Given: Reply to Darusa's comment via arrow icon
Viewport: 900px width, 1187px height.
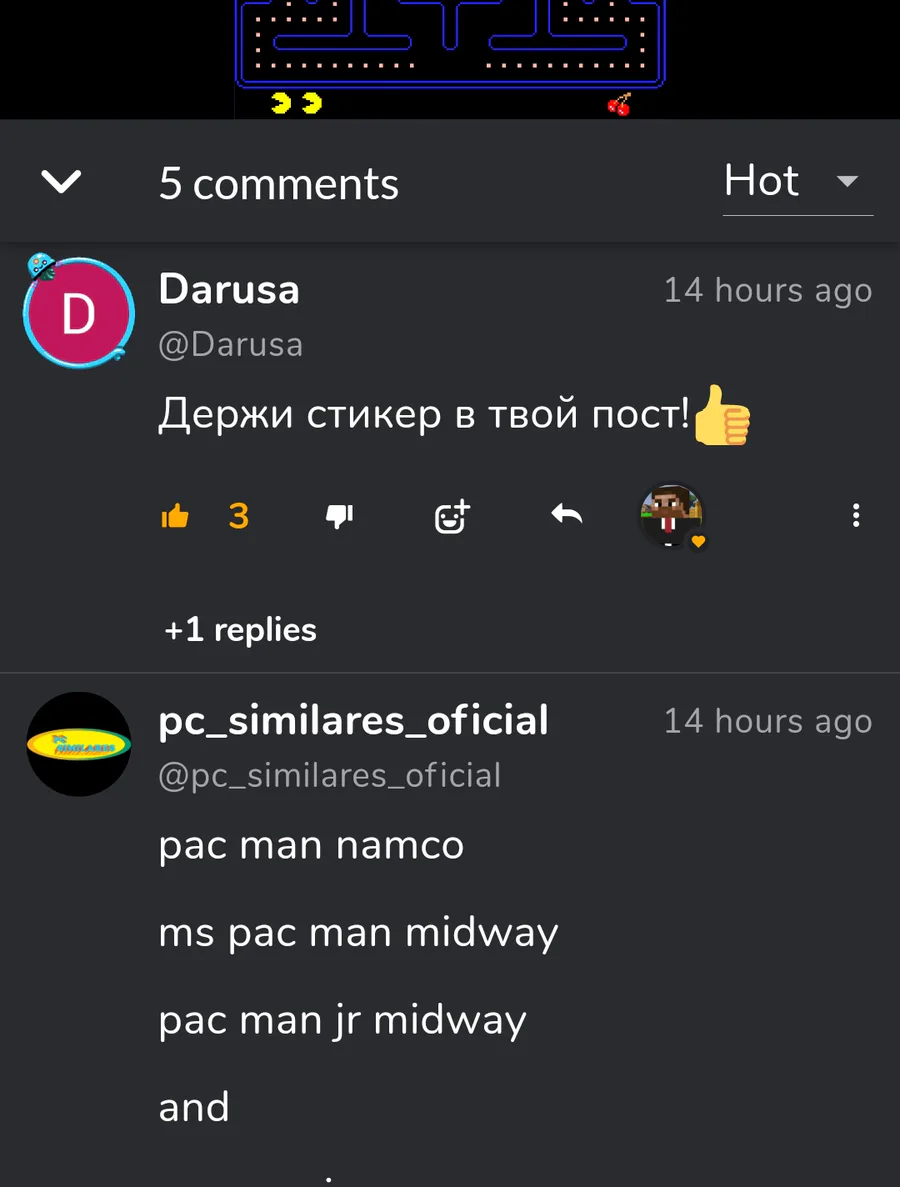Looking at the screenshot, I should 567,515.
